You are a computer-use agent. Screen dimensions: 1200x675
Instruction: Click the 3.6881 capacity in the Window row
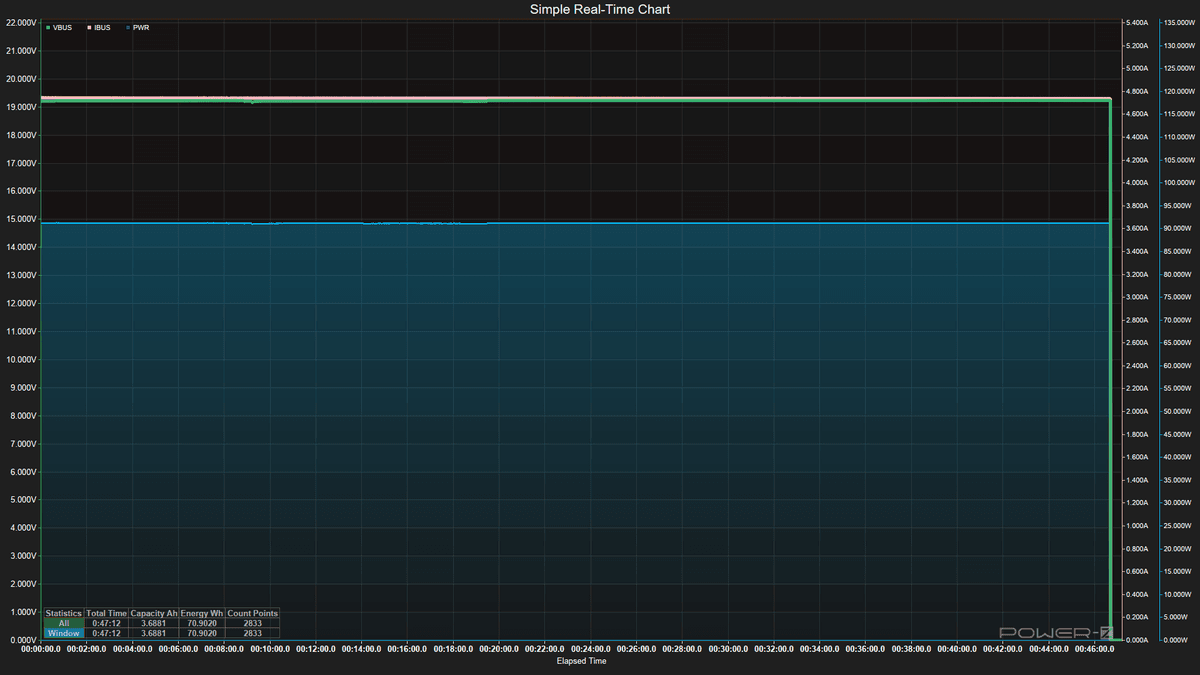tap(154, 633)
